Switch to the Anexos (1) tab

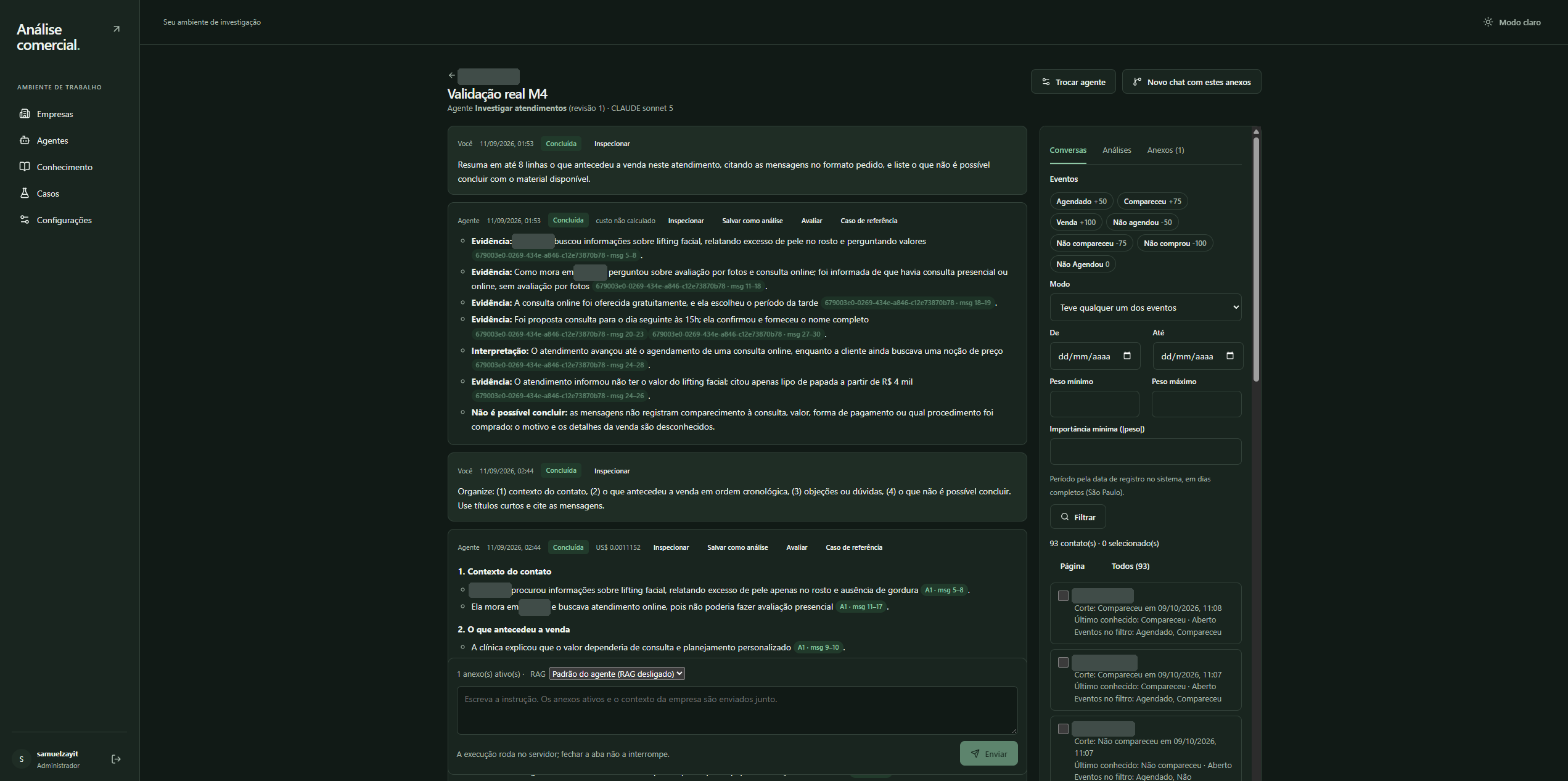1165,150
